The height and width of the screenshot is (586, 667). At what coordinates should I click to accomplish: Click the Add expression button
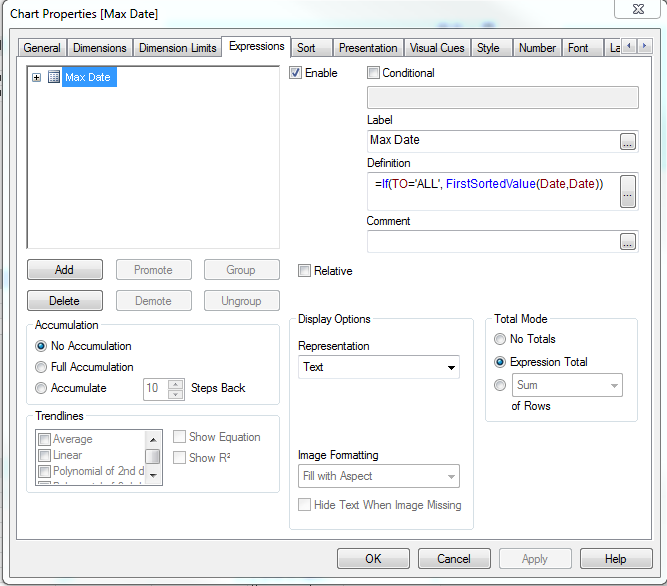click(65, 270)
